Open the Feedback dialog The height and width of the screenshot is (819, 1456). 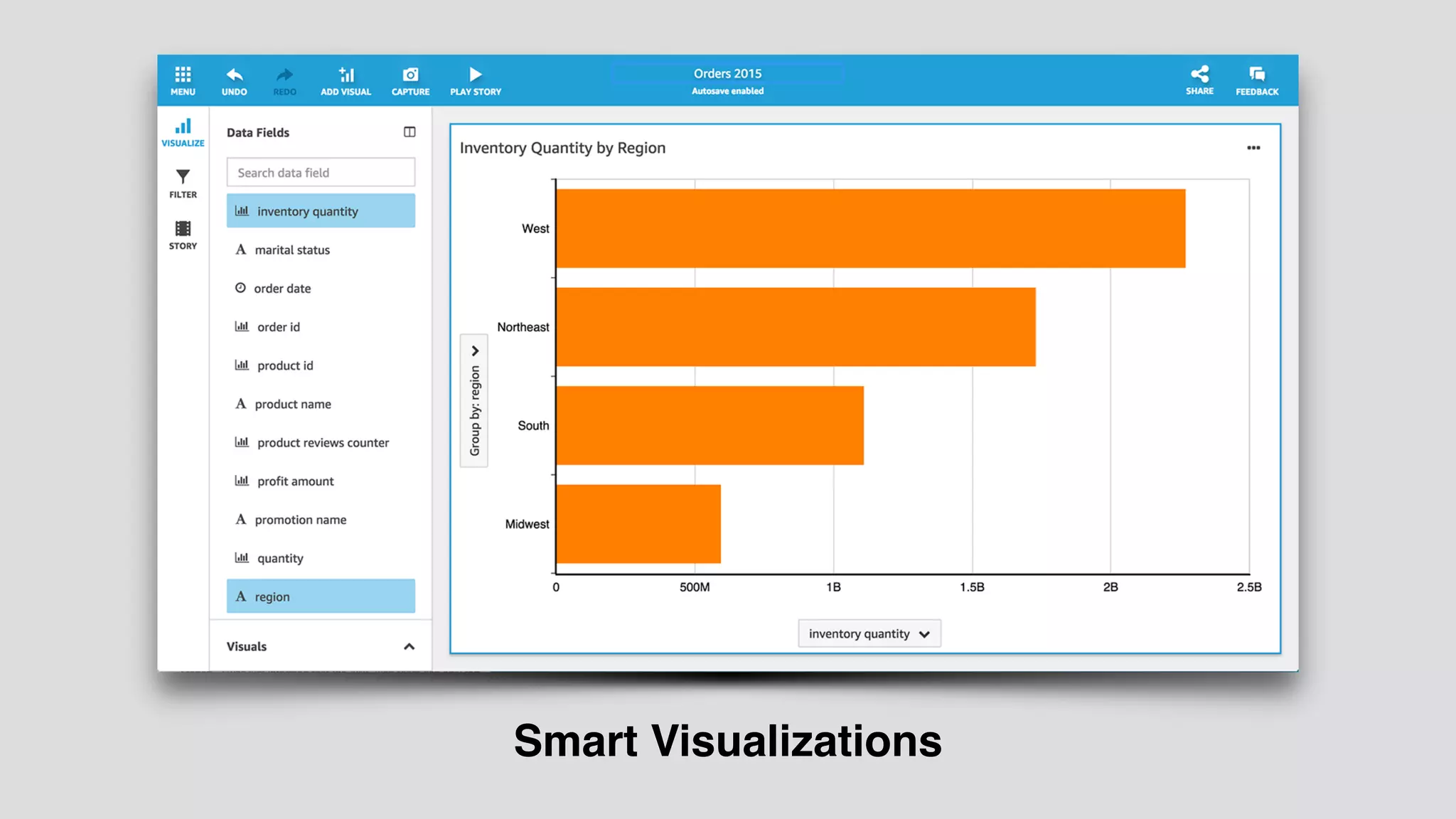pyautogui.click(x=1257, y=81)
